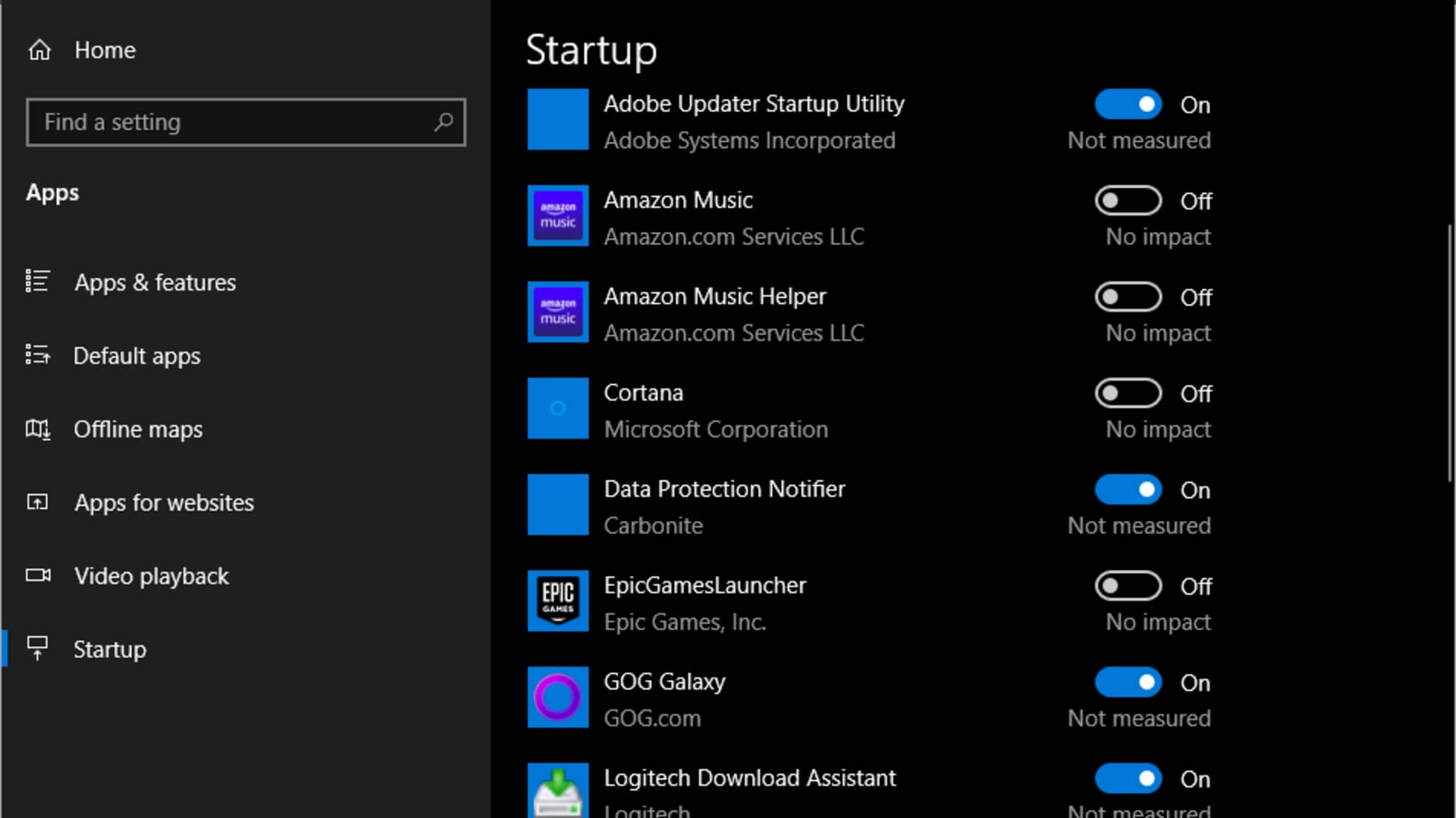1456x818 pixels.
Task: Click Adobe Systems Incorporated publisher text
Action: pos(749,140)
